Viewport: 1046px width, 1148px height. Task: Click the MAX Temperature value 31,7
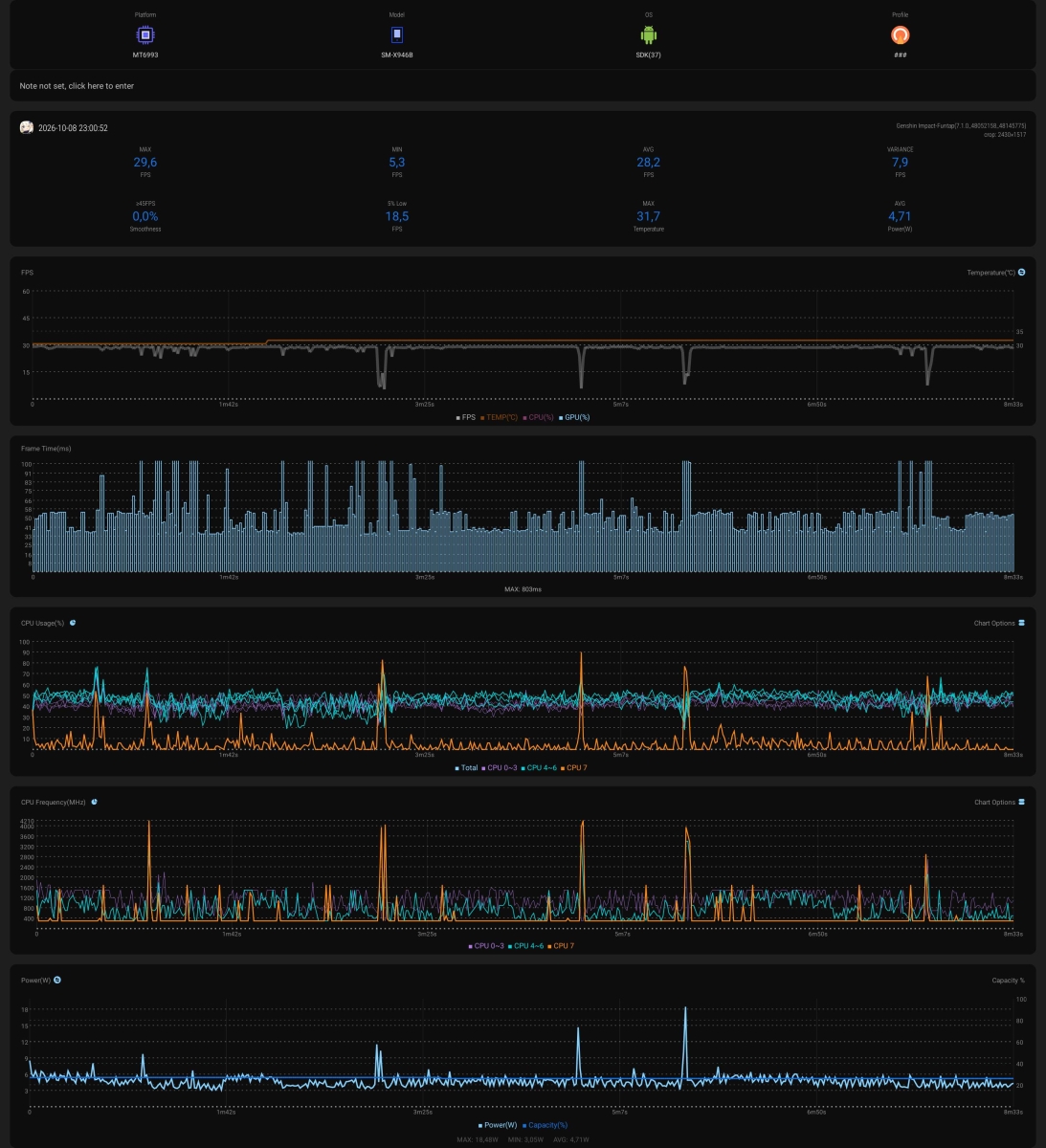coord(648,216)
